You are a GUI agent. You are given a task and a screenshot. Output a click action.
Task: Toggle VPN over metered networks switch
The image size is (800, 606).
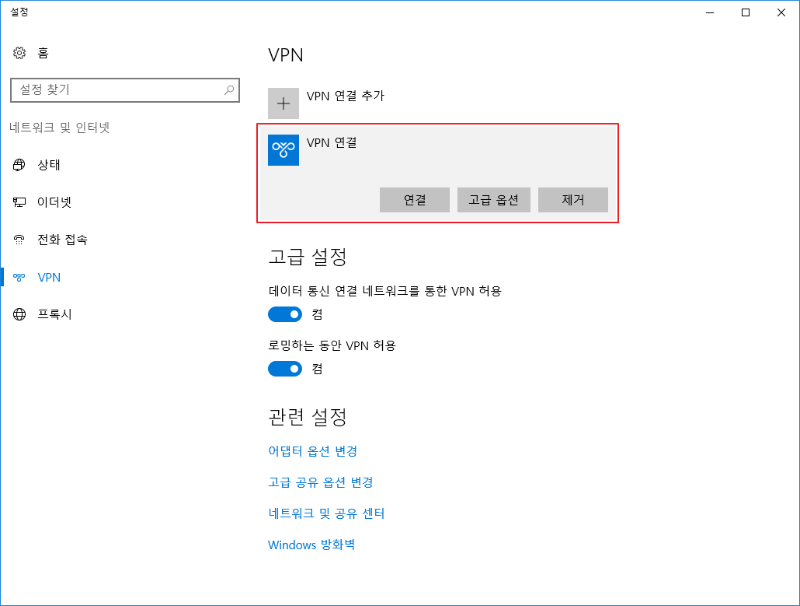(x=285, y=314)
